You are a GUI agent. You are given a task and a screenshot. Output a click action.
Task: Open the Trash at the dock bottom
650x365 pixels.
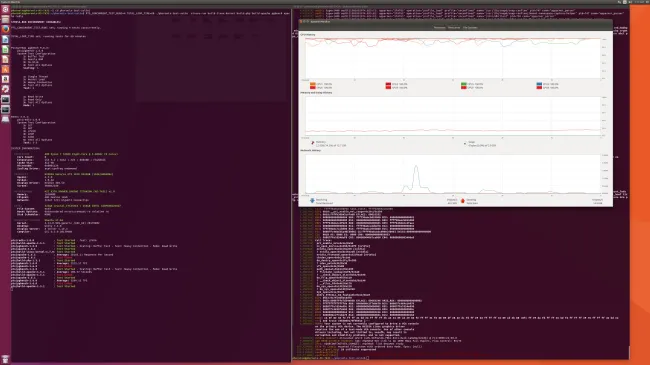tap(5, 359)
